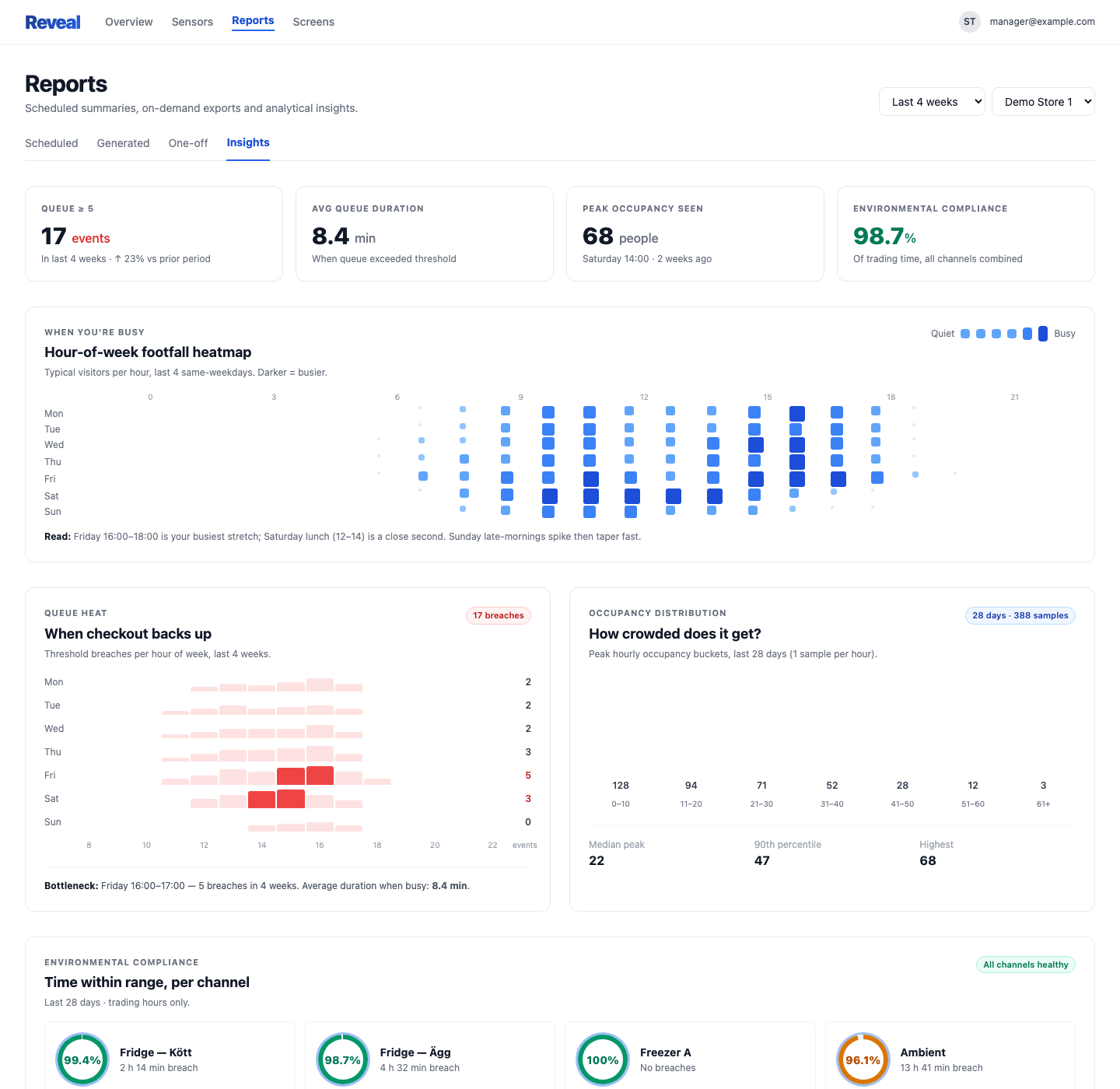1120x1089 pixels.
Task: Click the Fridge — Ägg 98.7% ring
Action: pos(343,1059)
